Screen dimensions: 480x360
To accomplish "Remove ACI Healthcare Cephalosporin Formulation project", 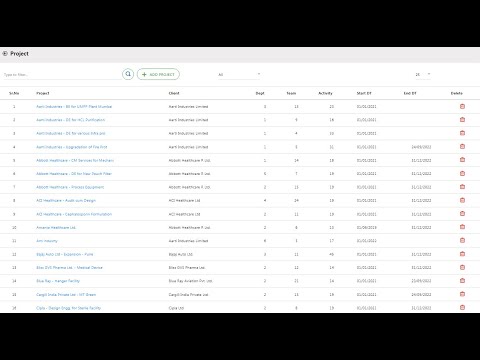I will click(462, 214).
